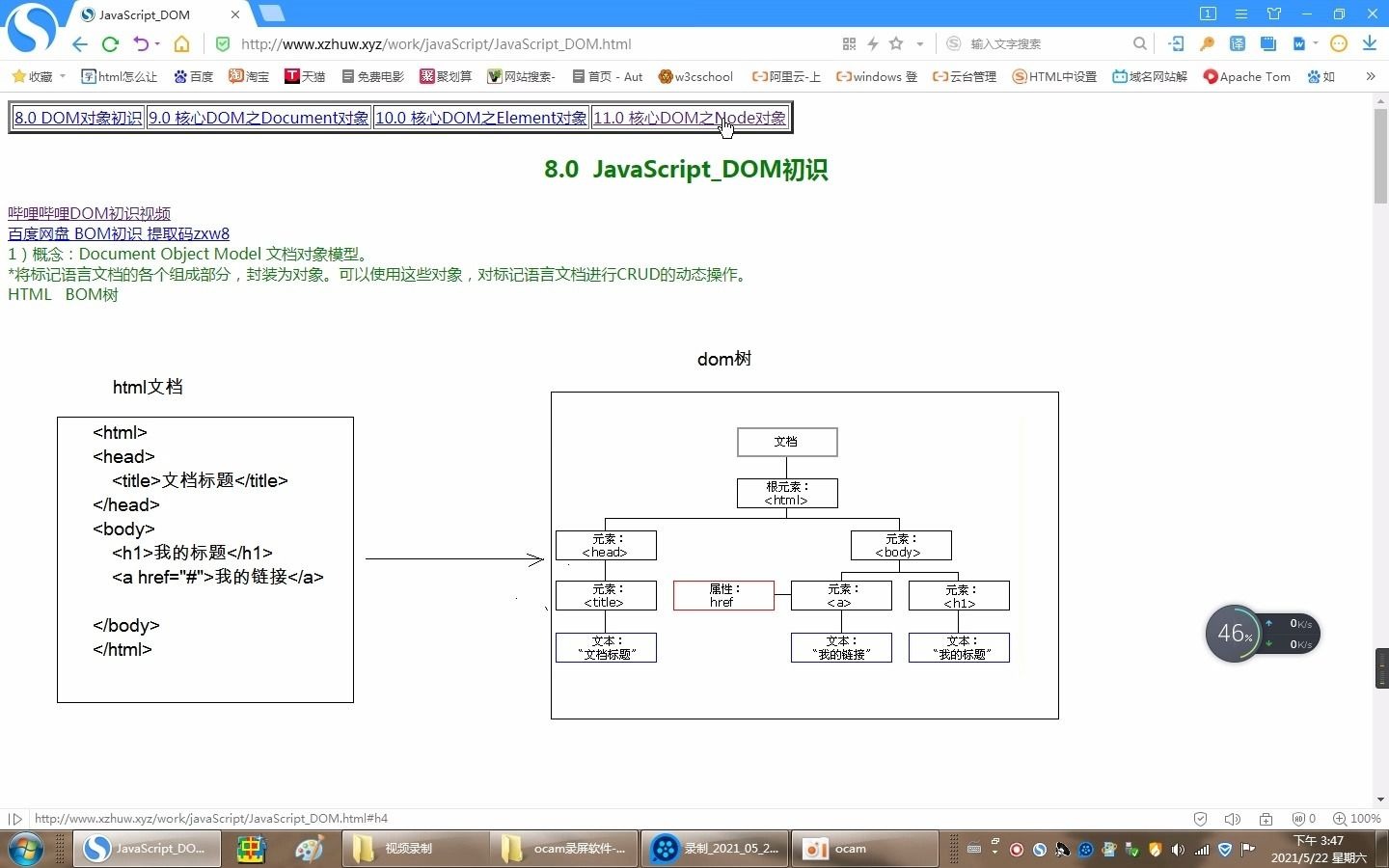
Task: Open the 百度 bookmark
Action: 193,76
